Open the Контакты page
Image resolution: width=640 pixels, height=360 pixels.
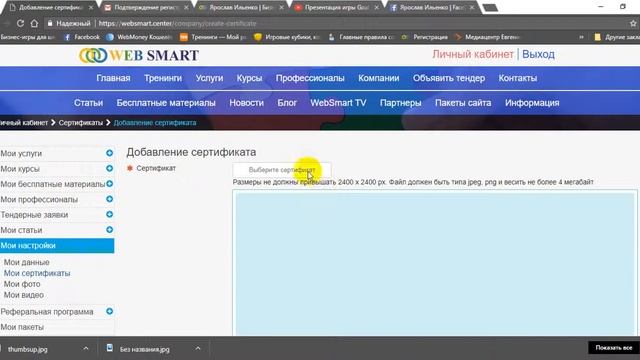click(518, 78)
